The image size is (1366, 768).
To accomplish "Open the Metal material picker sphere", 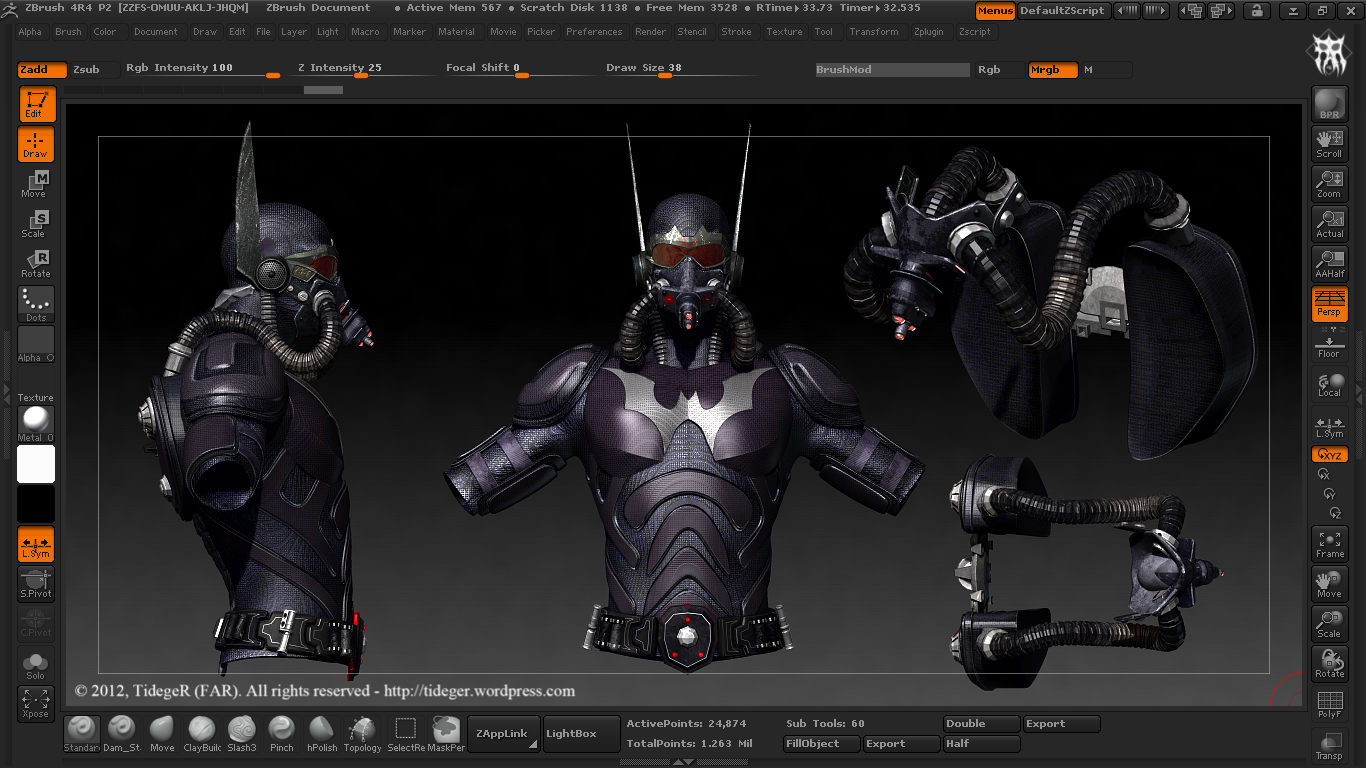I will 36,424.
